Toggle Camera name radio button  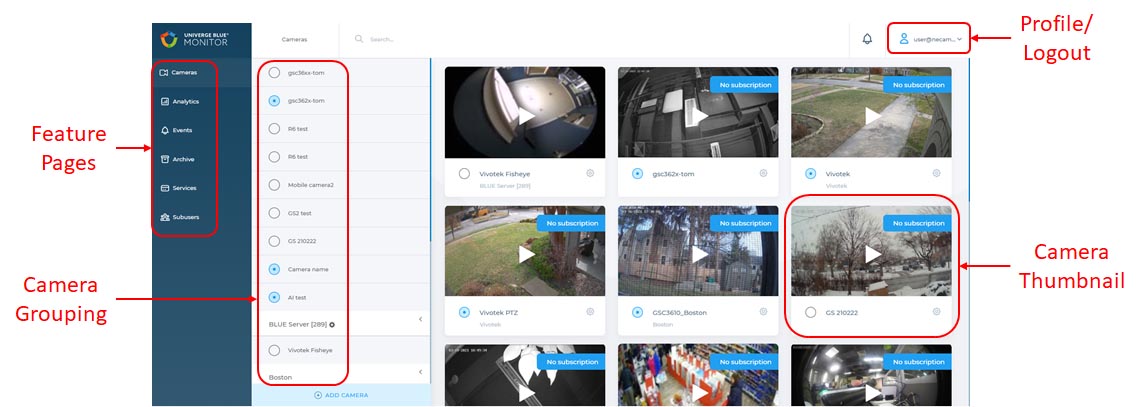pos(274,269)
